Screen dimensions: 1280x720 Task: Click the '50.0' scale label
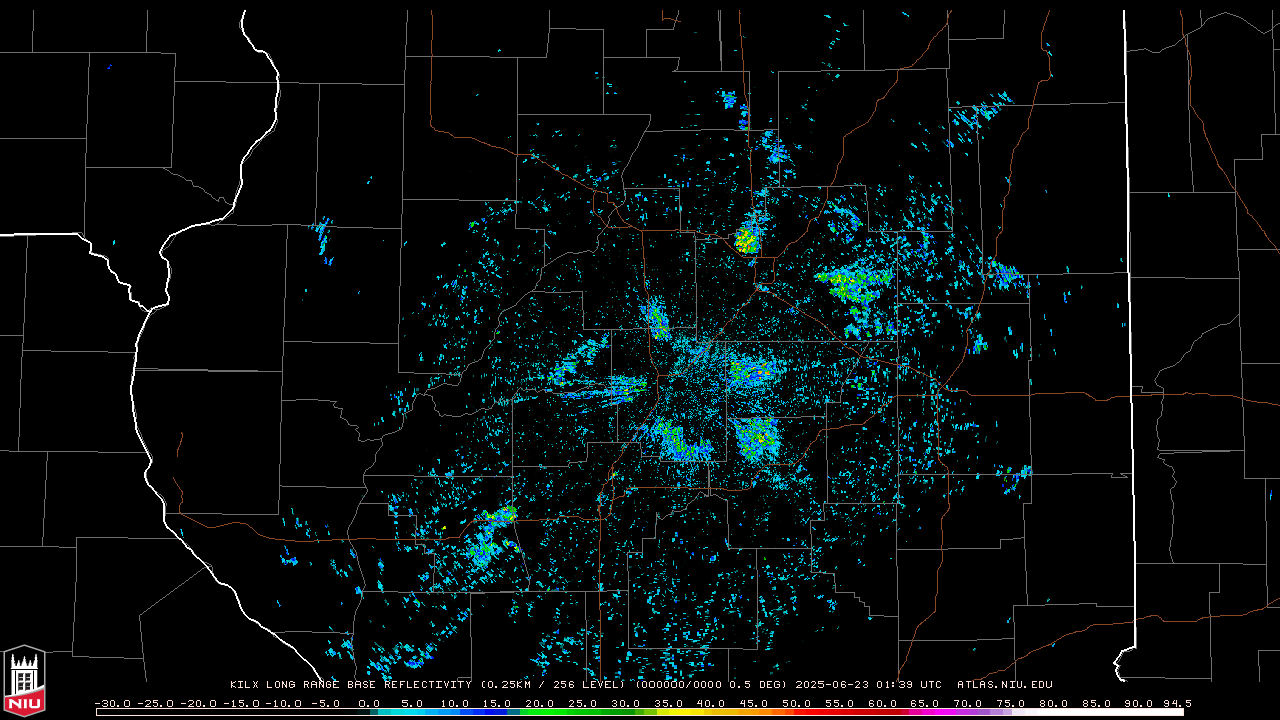pyautogui.click(x=796, y=704)
